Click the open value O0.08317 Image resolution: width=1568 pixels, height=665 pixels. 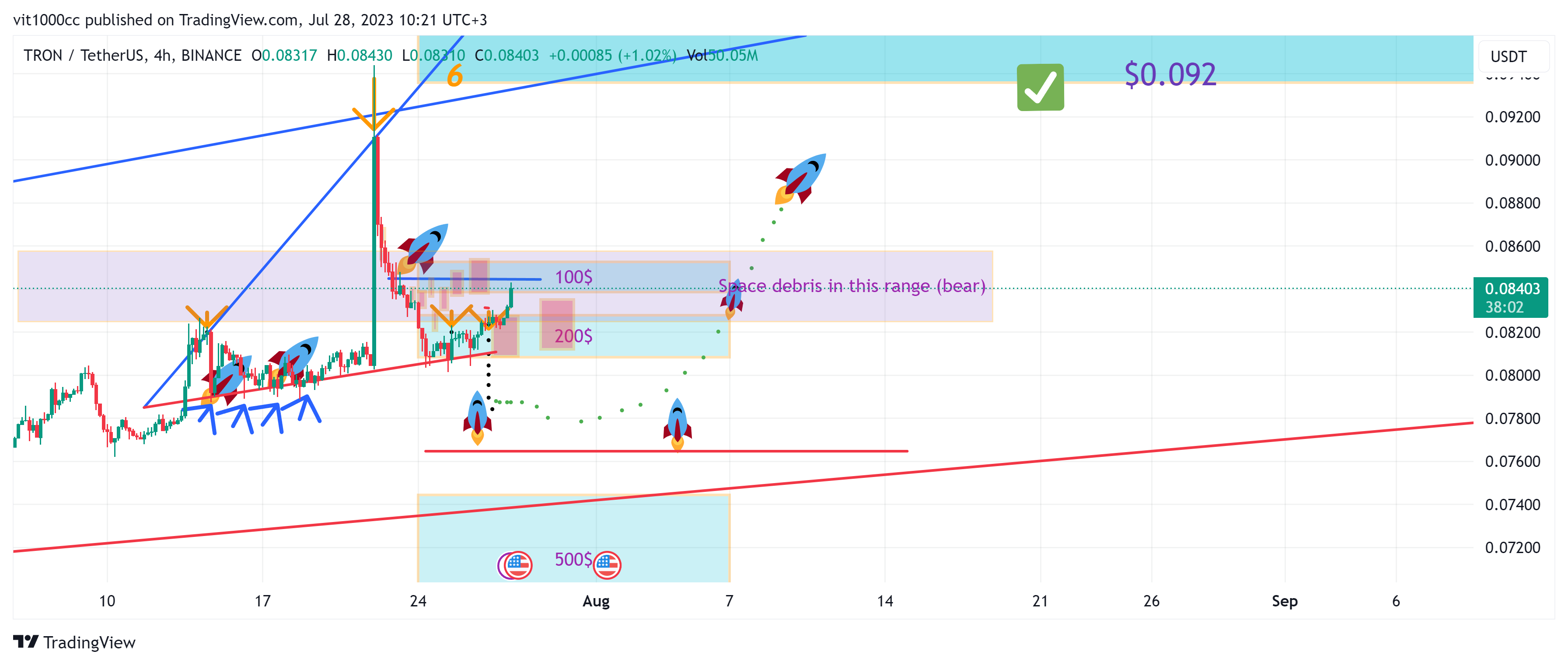284,56
